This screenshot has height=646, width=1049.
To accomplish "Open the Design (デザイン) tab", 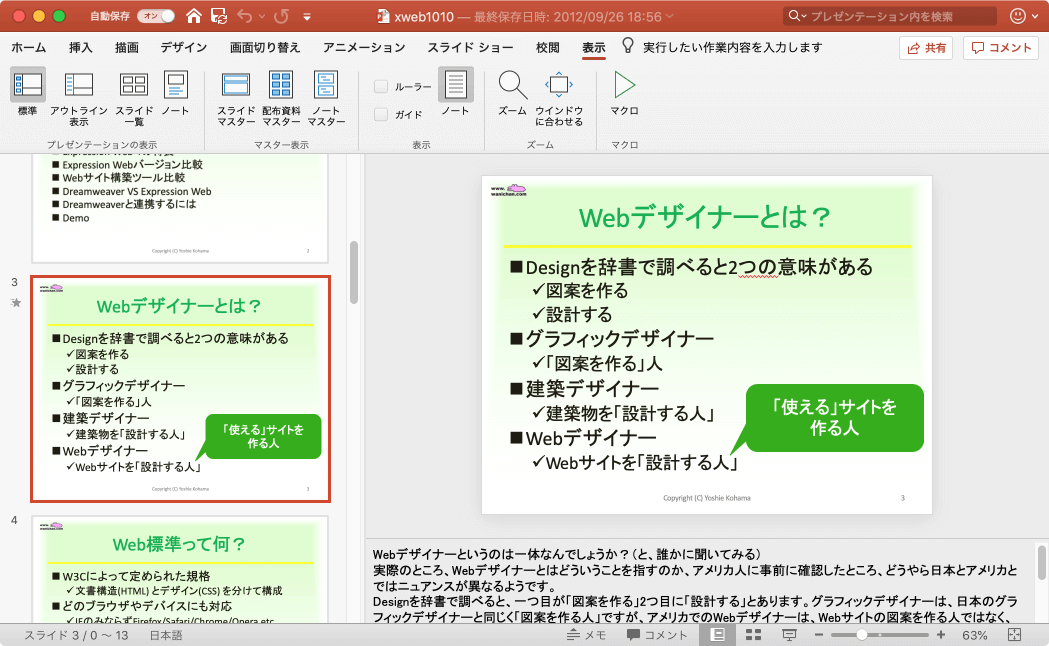I will (183, 47).
